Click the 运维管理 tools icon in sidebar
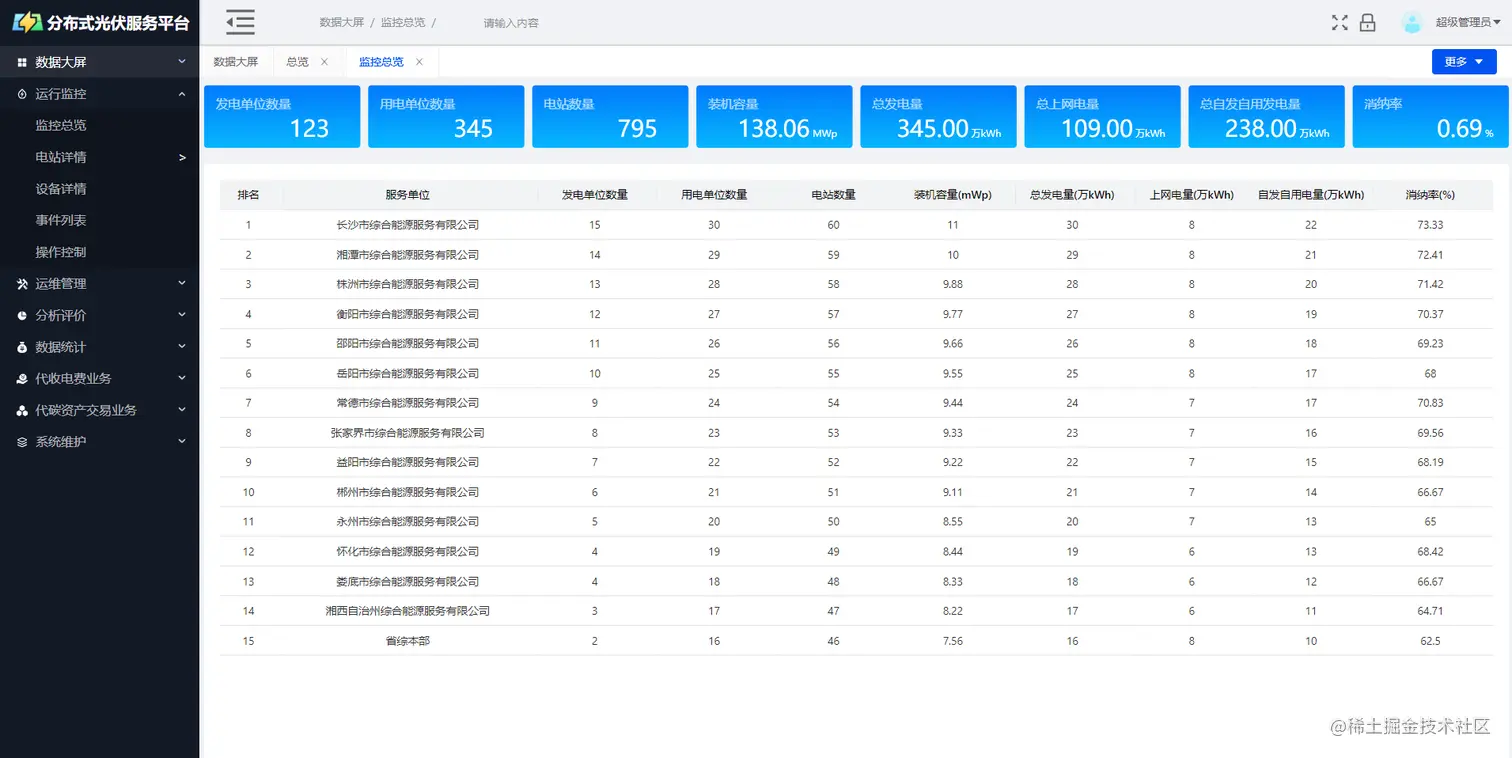 click(x=22, y=284)
